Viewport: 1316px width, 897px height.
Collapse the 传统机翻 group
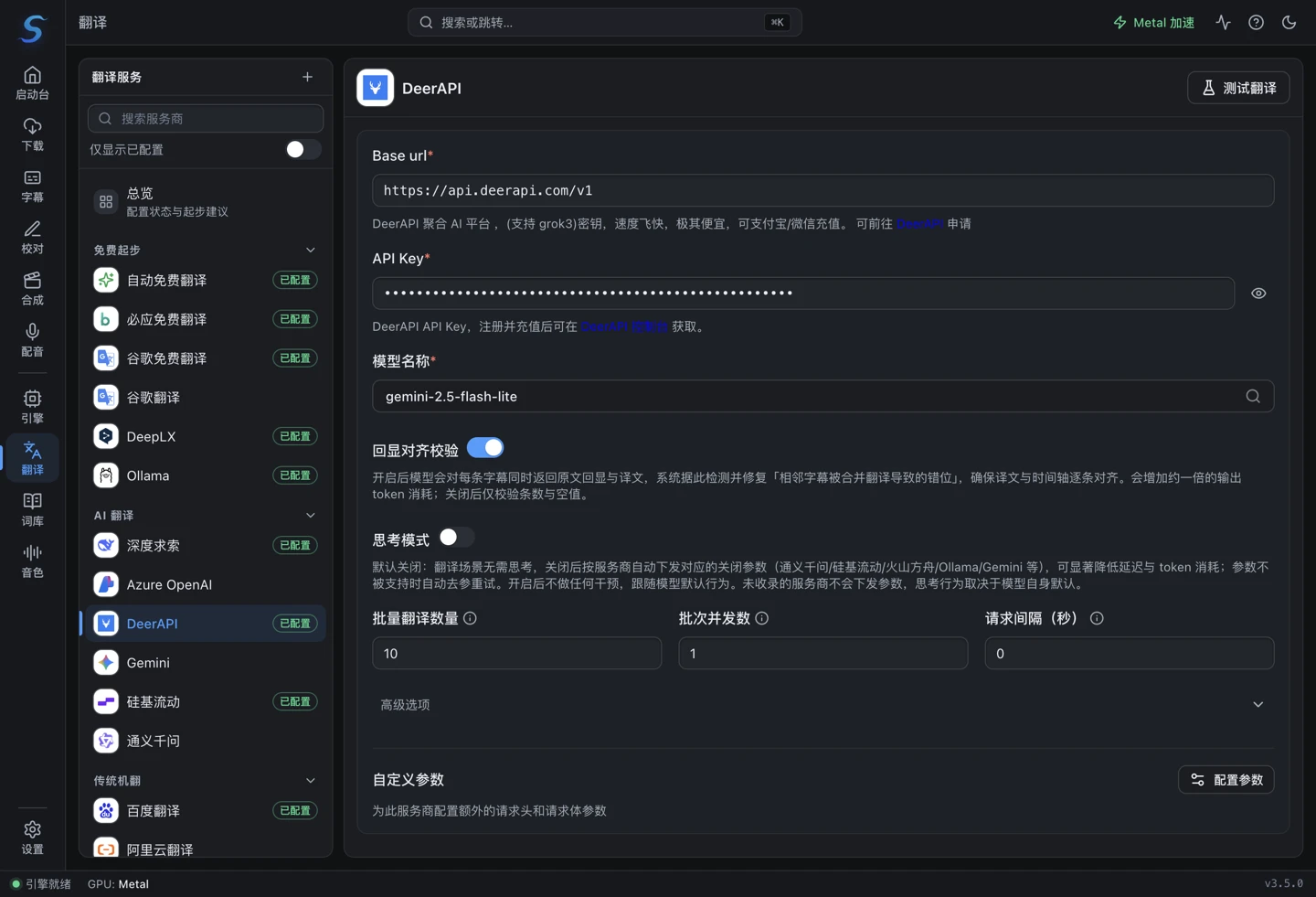point(310,780)
